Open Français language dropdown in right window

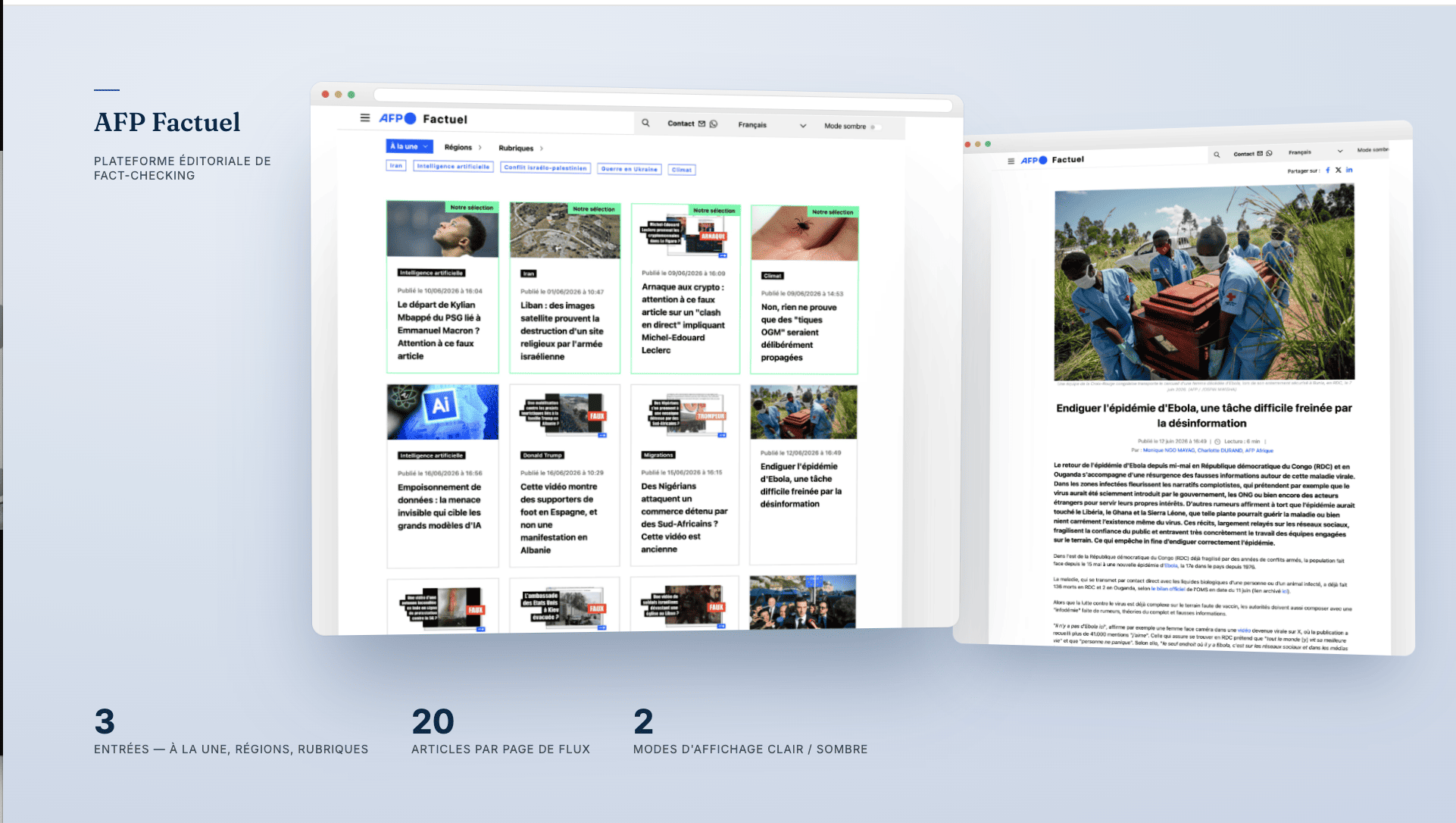pos(1315,152)
